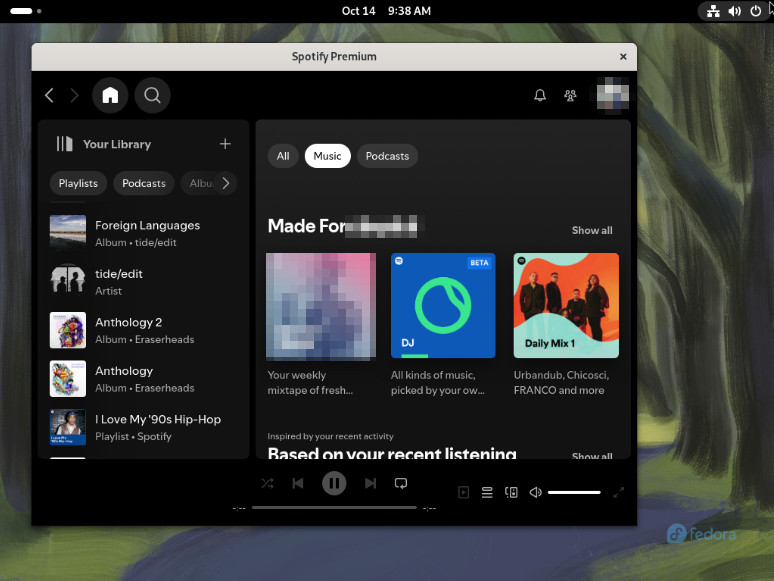Open tide/edit artist in library
Screen dimensions: 774x581
(x=143, y=281)
